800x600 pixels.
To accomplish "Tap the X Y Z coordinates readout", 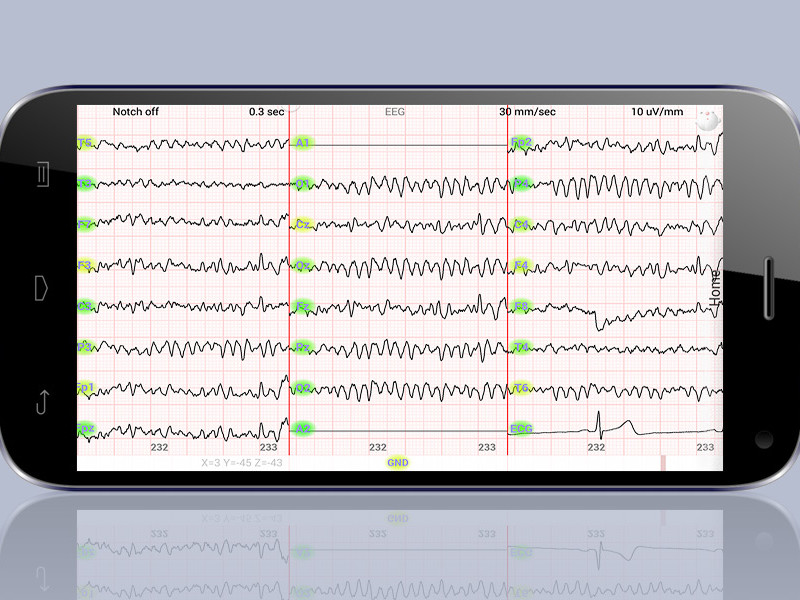I will 242,463.
